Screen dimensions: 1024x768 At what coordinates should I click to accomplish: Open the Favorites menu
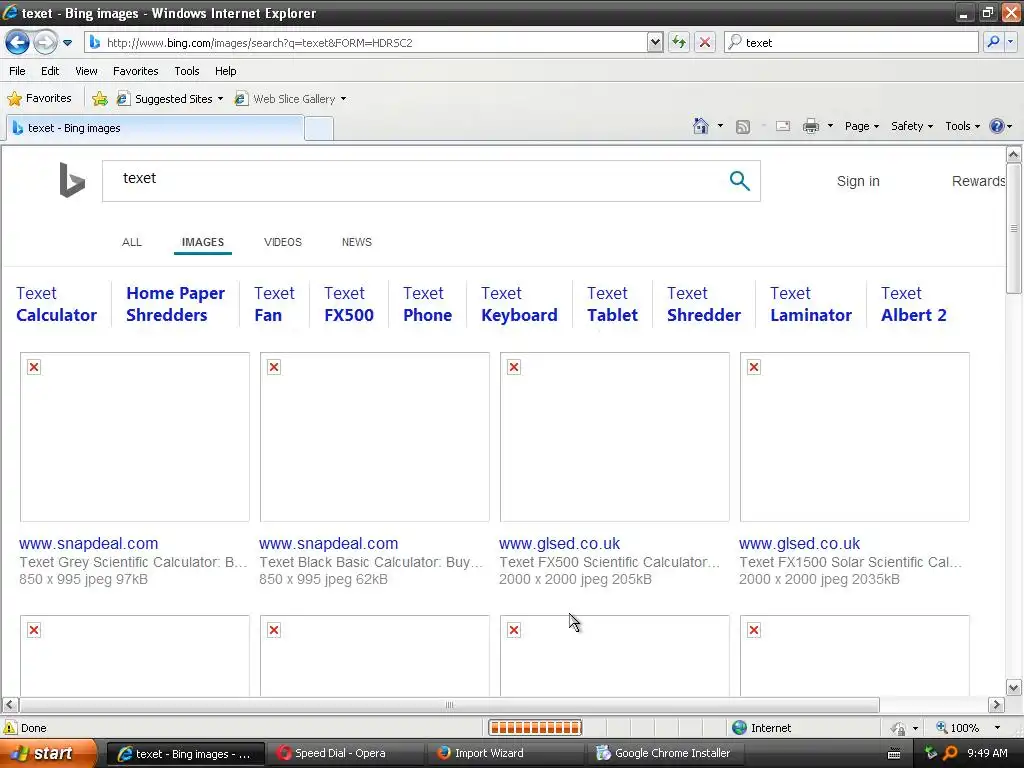coord(135,71)
